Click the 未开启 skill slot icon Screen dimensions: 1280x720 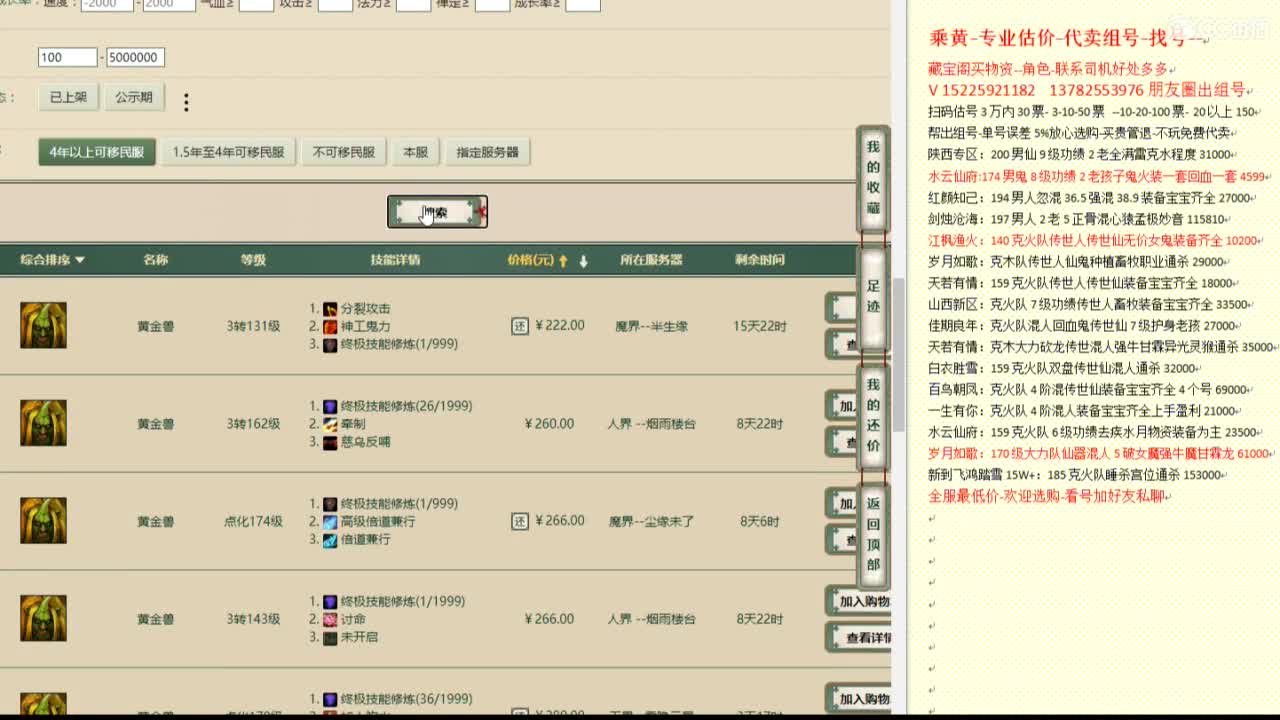330,638
